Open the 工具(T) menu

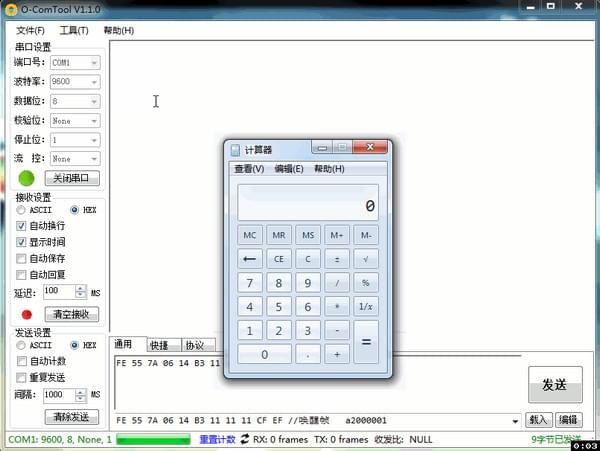tap(74, 30)
